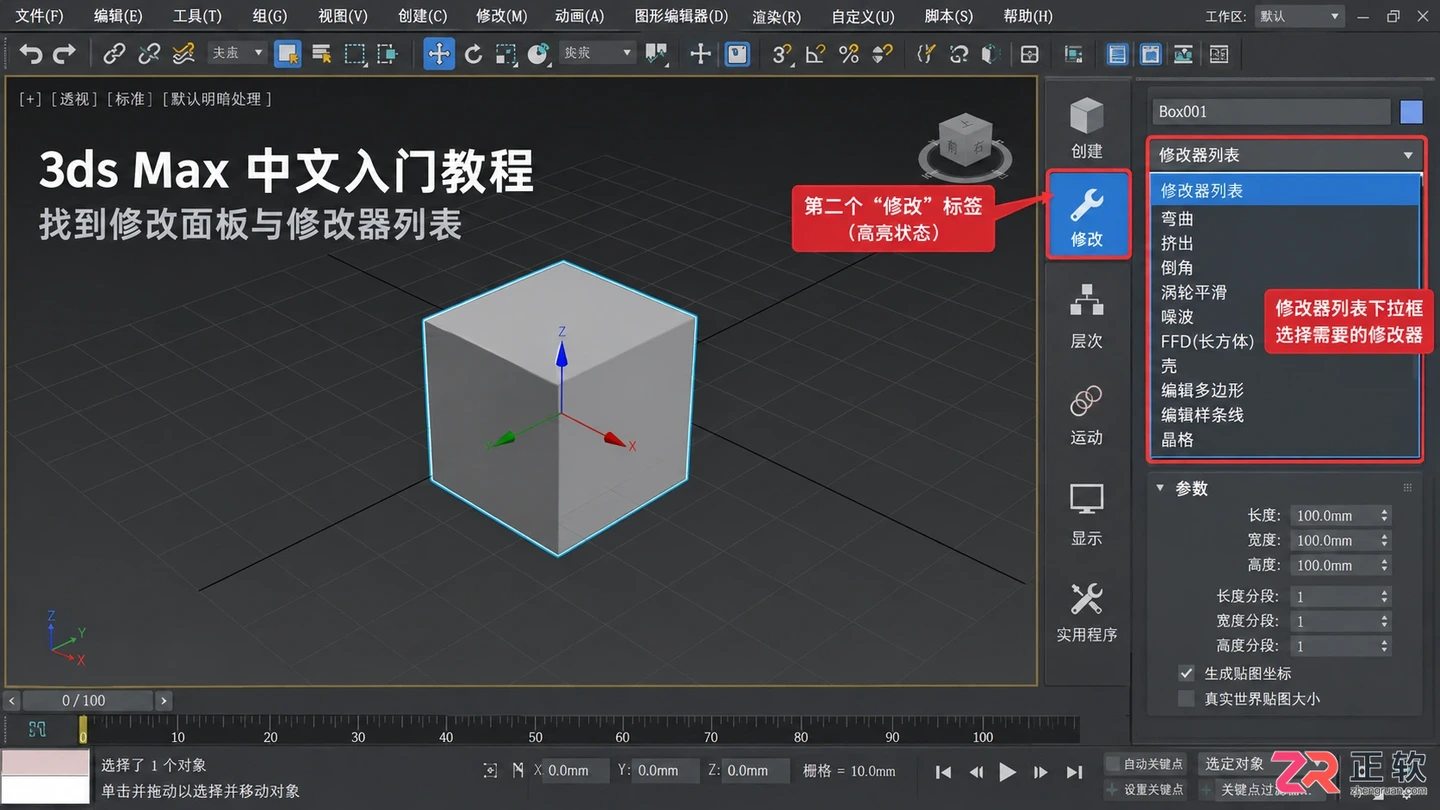Activate the Select and Link chain icon
1440x810 pixels.
click(115, 54)
